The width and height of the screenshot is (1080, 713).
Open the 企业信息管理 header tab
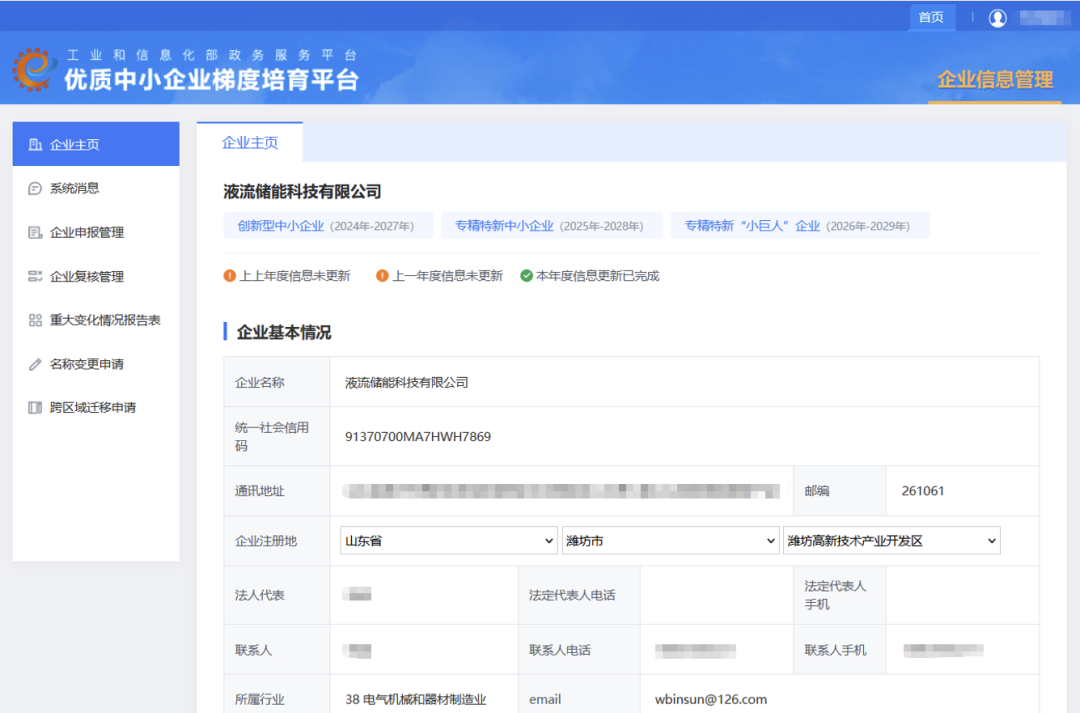click(x=995, y=80)
